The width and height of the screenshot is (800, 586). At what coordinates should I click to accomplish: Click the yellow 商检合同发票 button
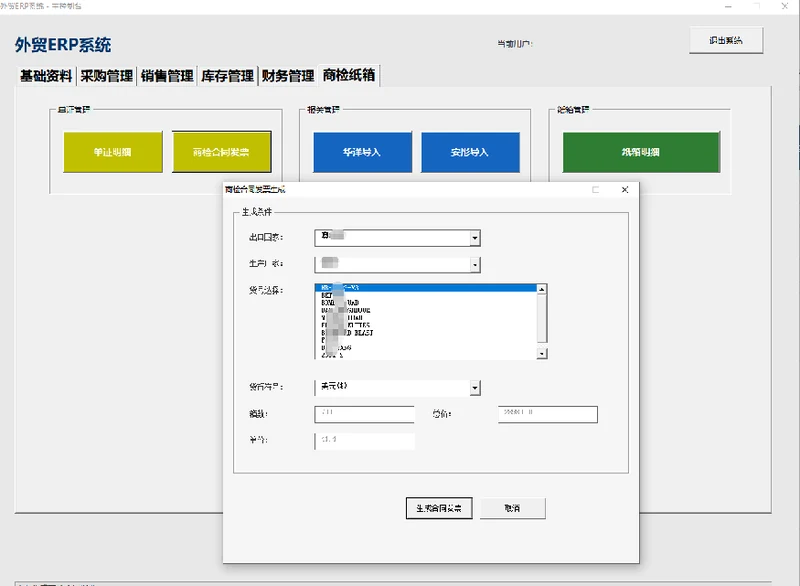tap(221, 152)
